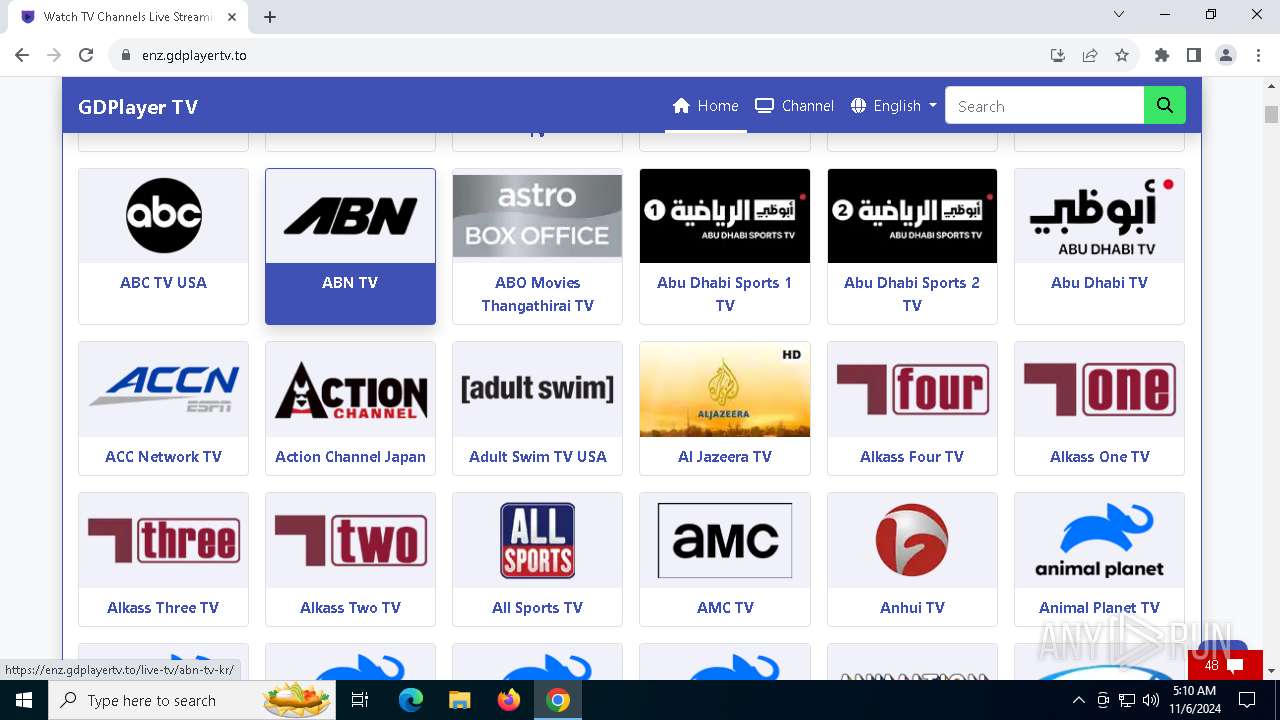Click the ABN TV title link
The image size is (1280, 720).
click(x=350, y=282)
